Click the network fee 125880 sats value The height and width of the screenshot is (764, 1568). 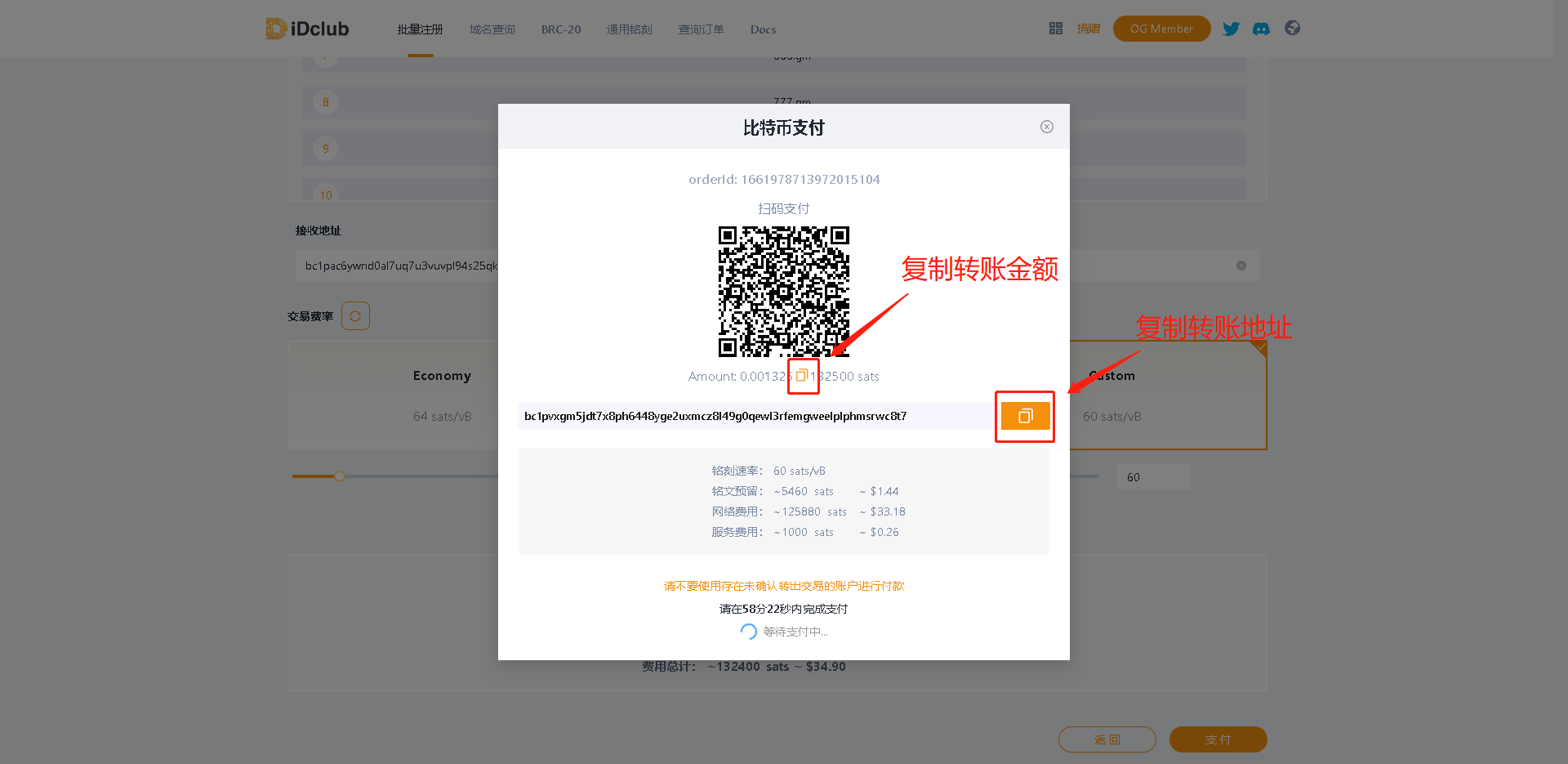(x=810, y=512)
